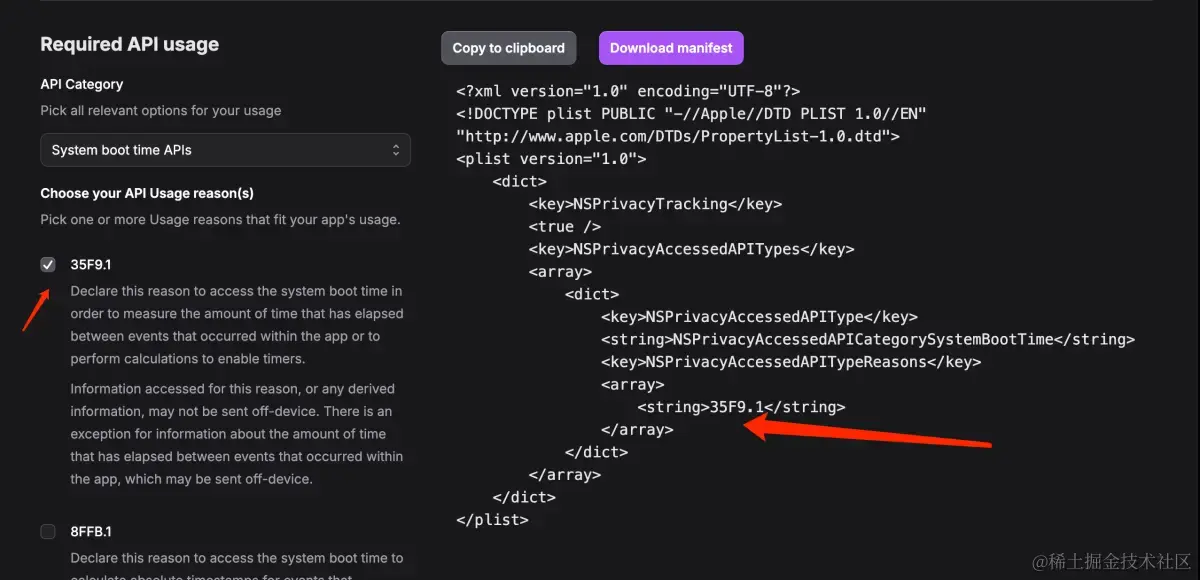This screenshot has width=1200, height=580.
Task: Click the xml version declaration line
Action: (628, 91)
